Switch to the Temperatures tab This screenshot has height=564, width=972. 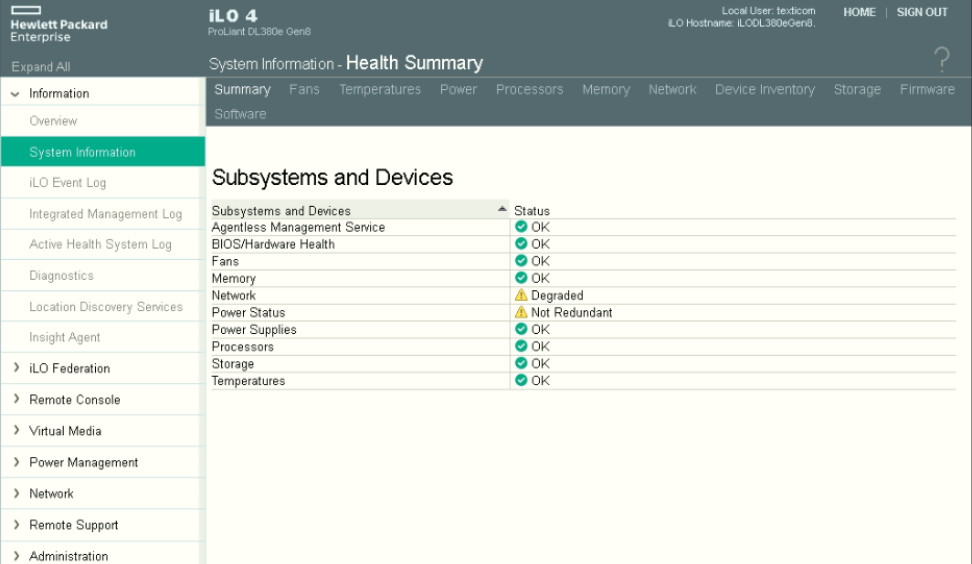379,89
